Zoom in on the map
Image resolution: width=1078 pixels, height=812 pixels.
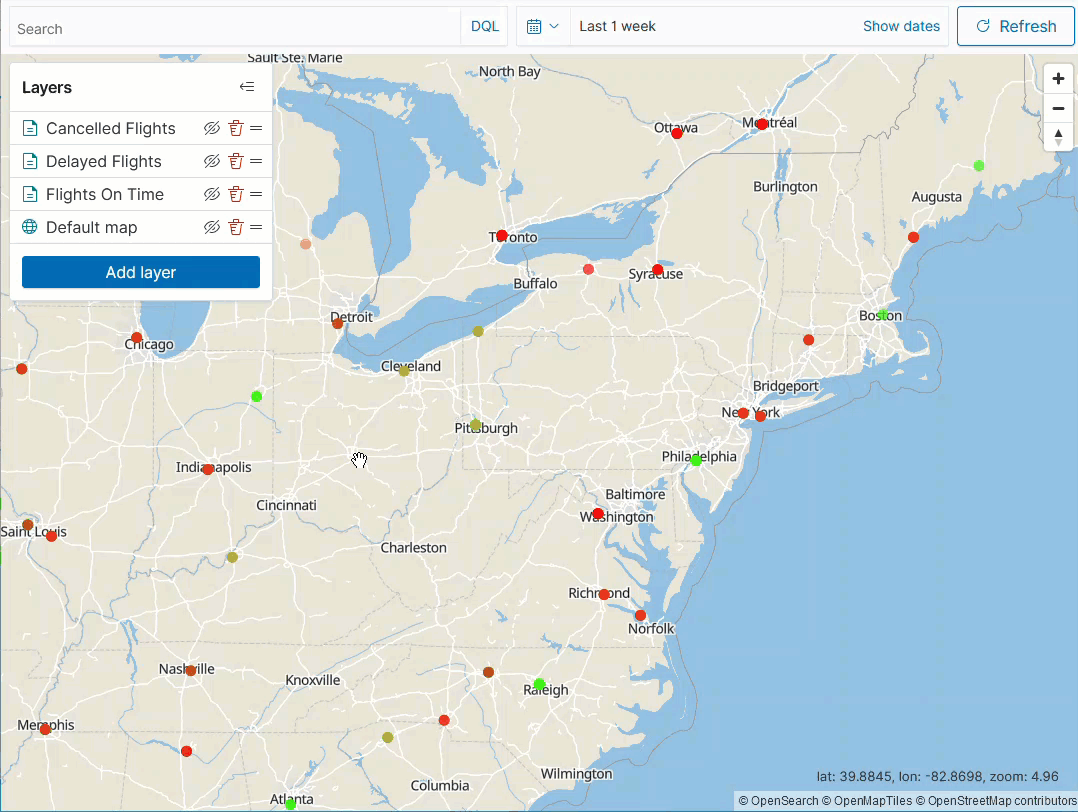(1058, 78)
